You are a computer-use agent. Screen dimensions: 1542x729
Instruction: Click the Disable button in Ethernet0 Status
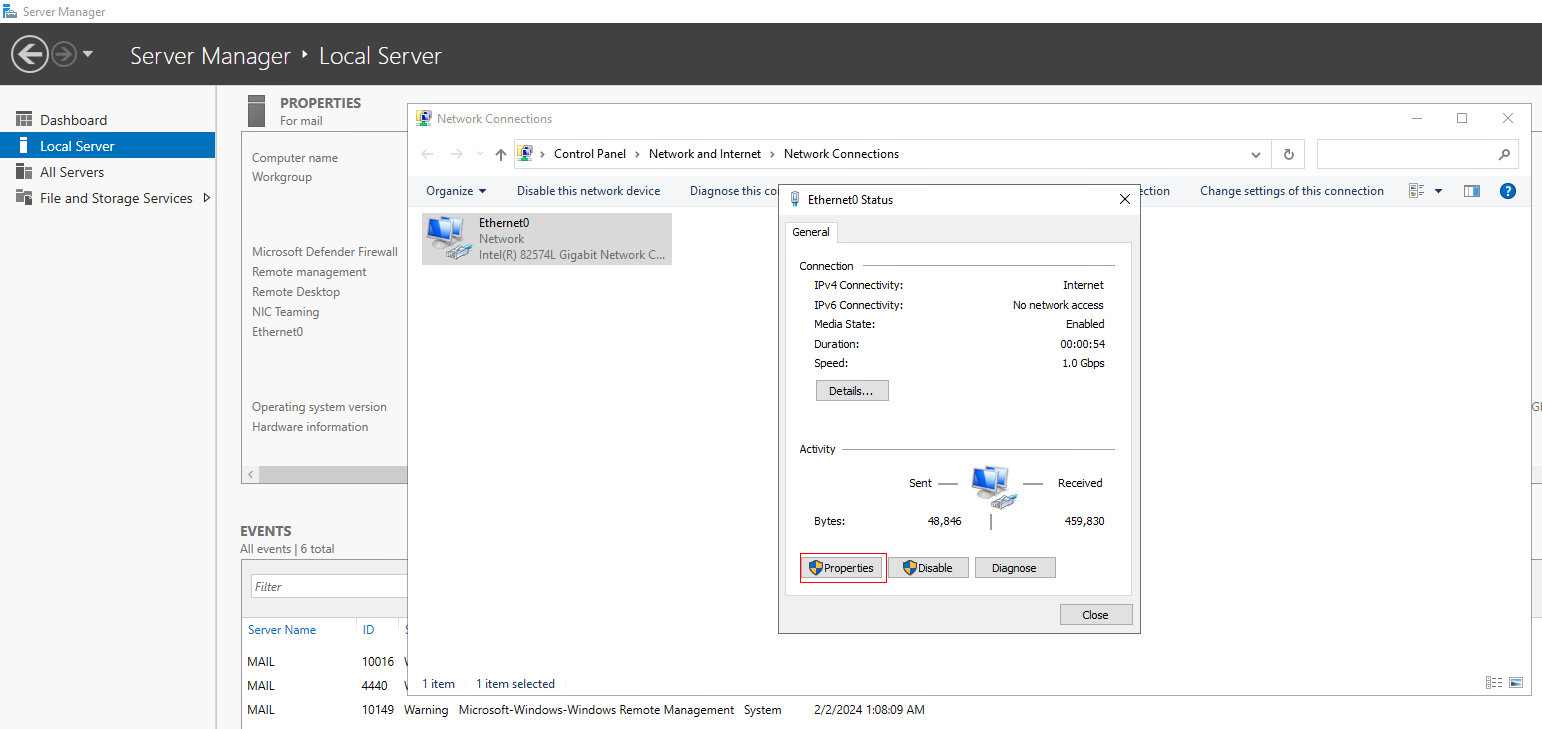[x=928, y=568]
